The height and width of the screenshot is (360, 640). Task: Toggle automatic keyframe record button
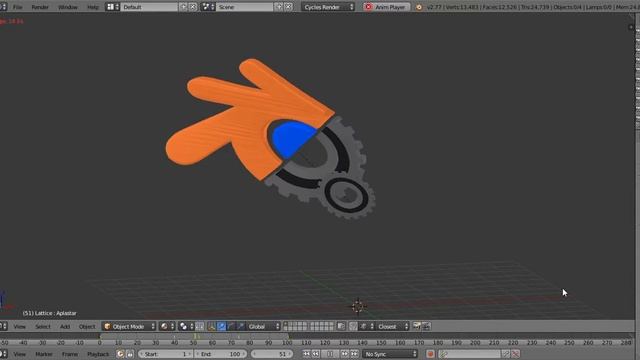430,354
